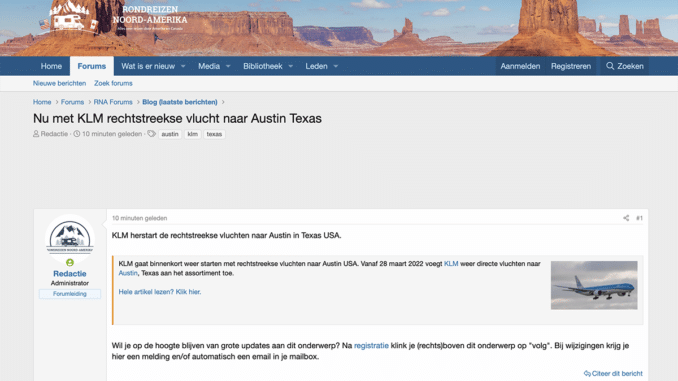The height and width of the screenshot is (381, 678).
Task: Expand the Wat is er nieuw dropdown arrow
Action: [183, 66]
